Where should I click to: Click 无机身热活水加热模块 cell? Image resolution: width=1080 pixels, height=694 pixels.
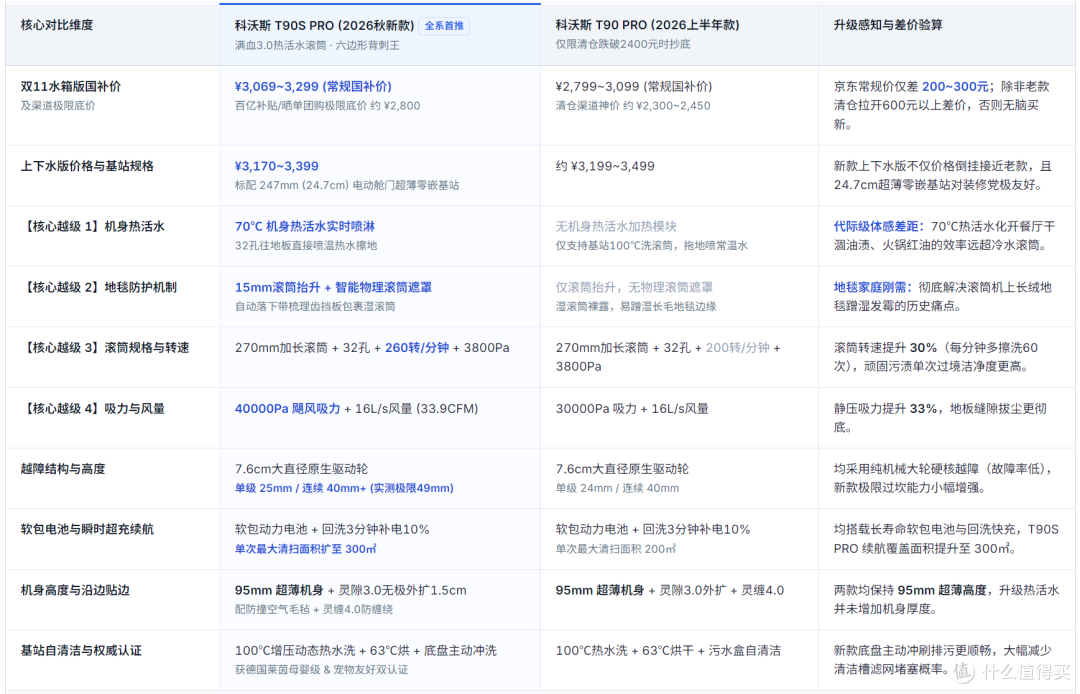point(616,227)
